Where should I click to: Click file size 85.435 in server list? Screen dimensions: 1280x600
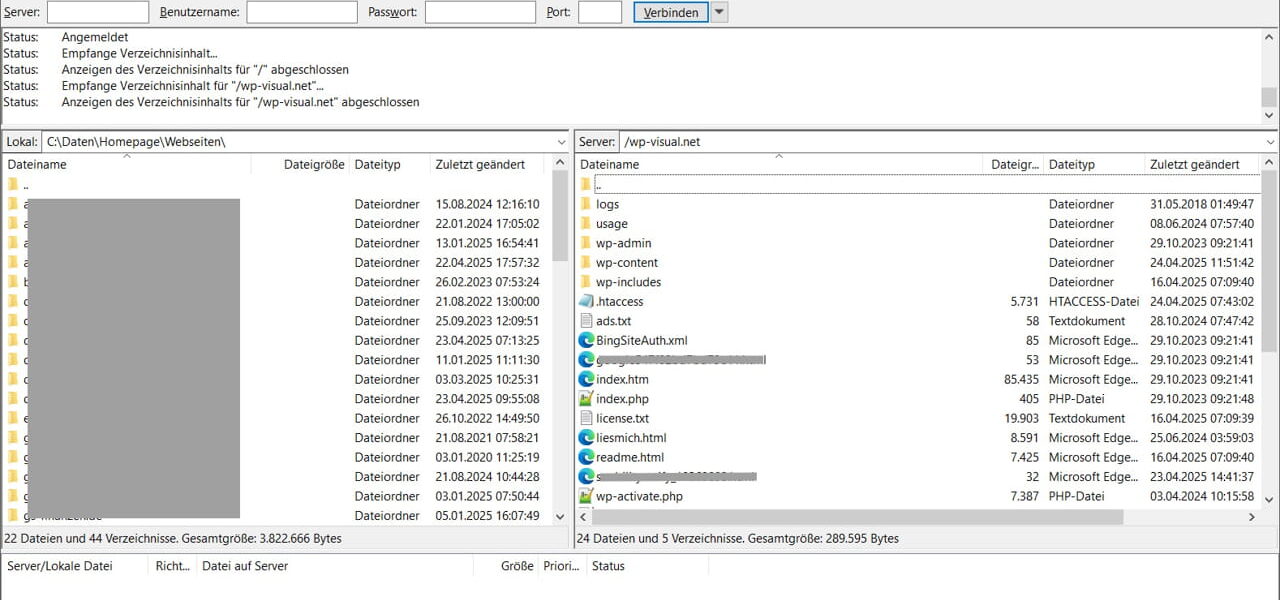coord(1021,379)
